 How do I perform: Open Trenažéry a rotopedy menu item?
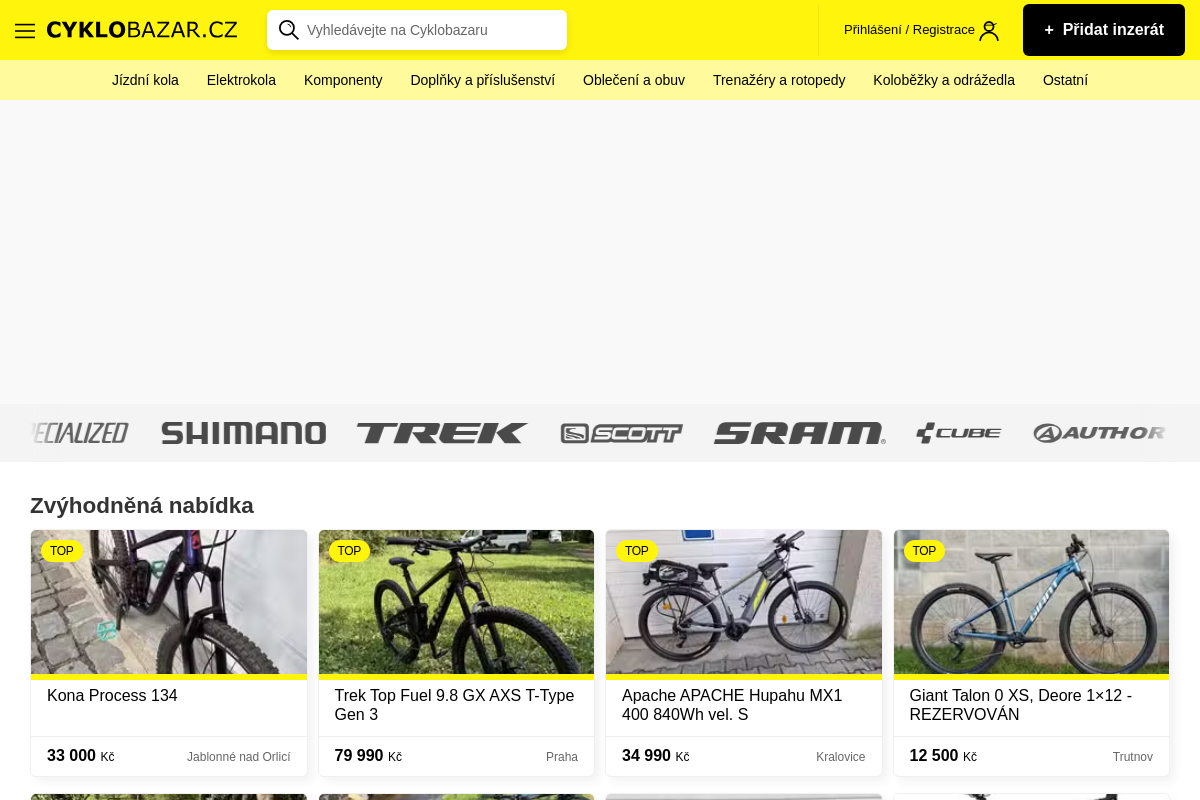[x=779, y=80]
